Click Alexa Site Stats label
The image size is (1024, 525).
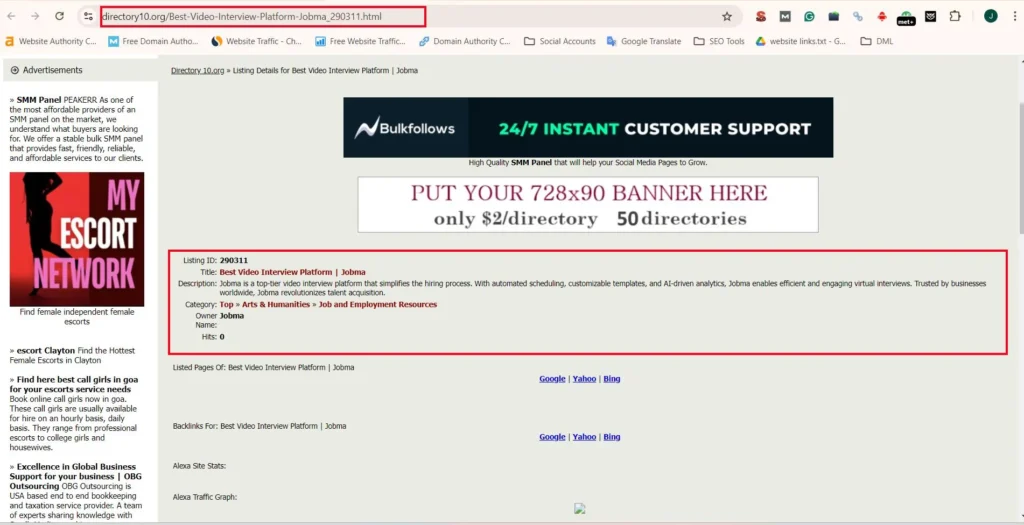(199, 466)
